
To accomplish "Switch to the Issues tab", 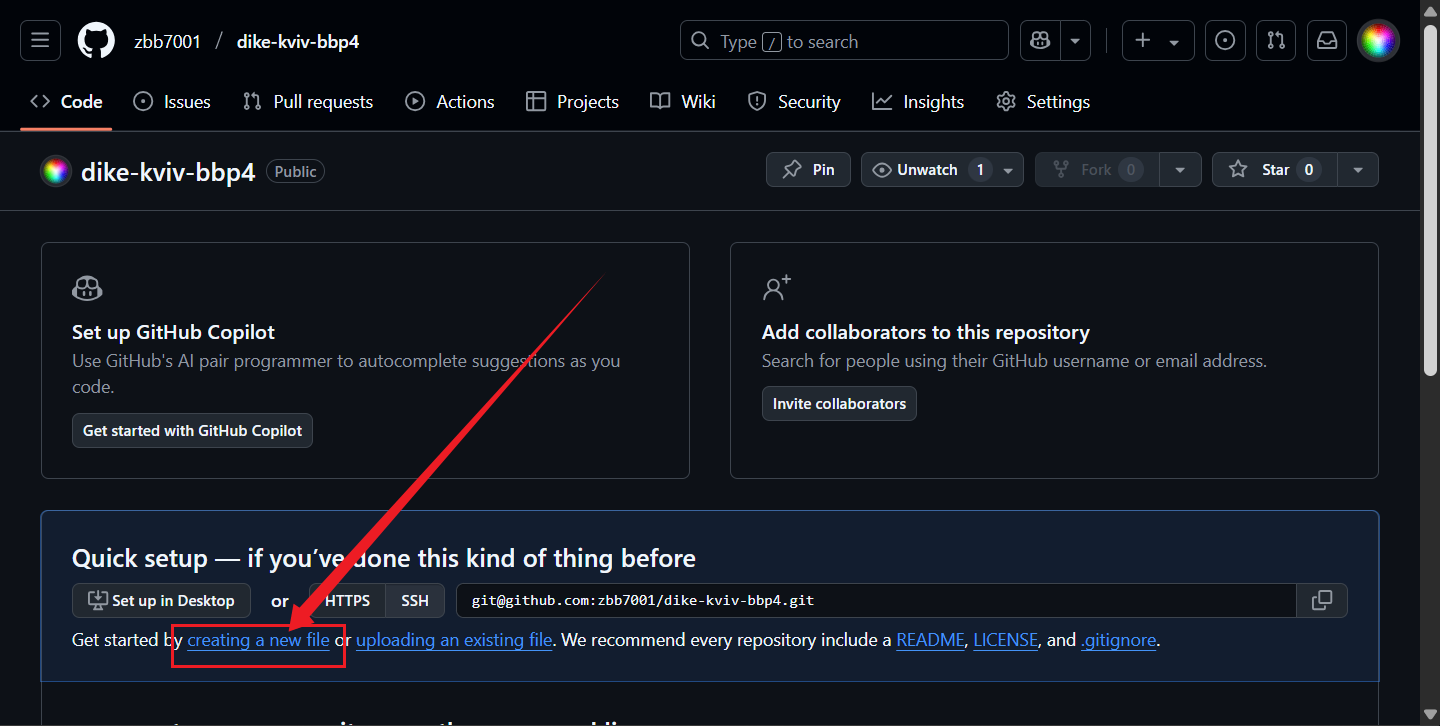I will pos(172,101).
